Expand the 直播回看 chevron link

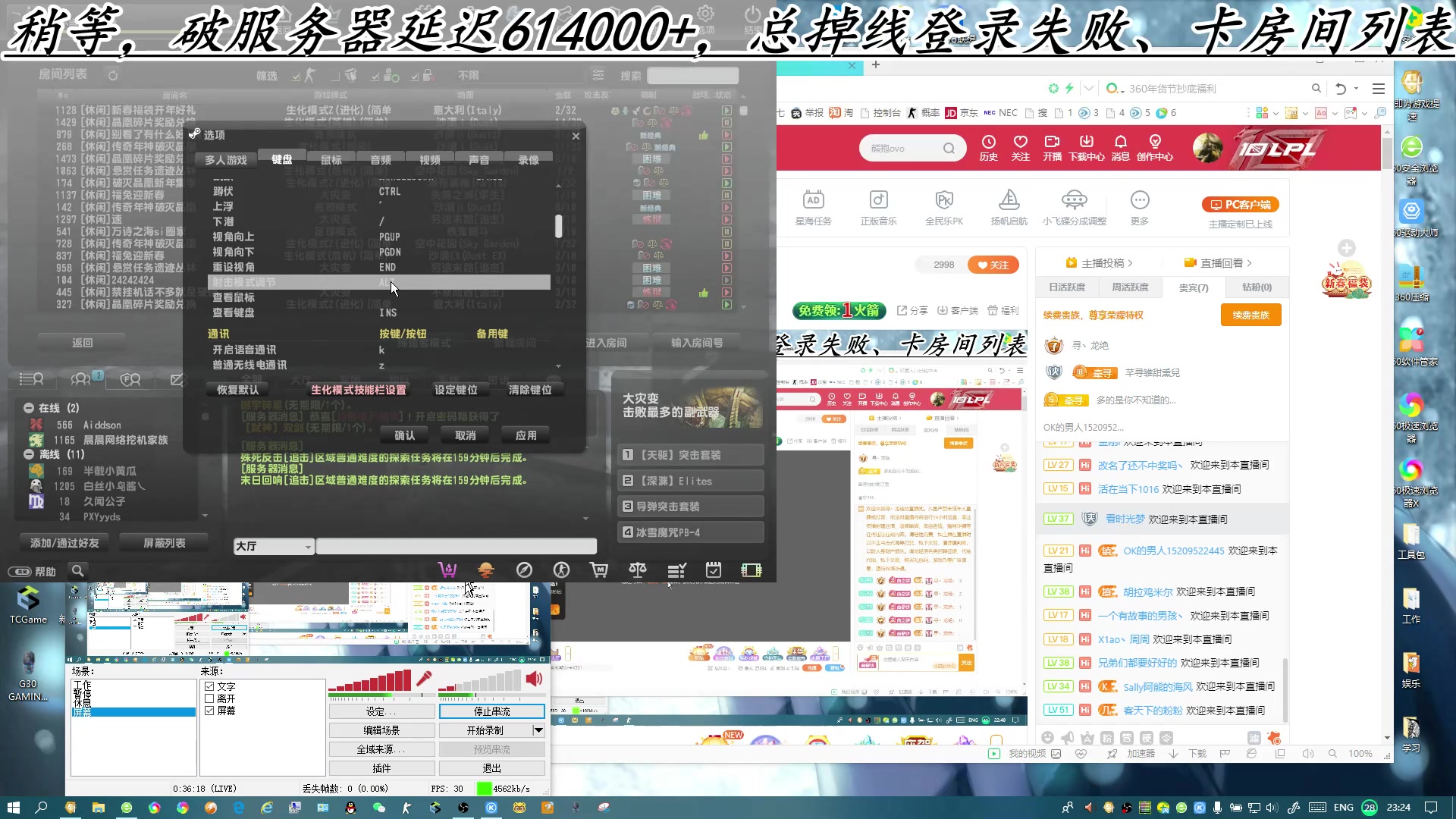tap(1249, 263)
